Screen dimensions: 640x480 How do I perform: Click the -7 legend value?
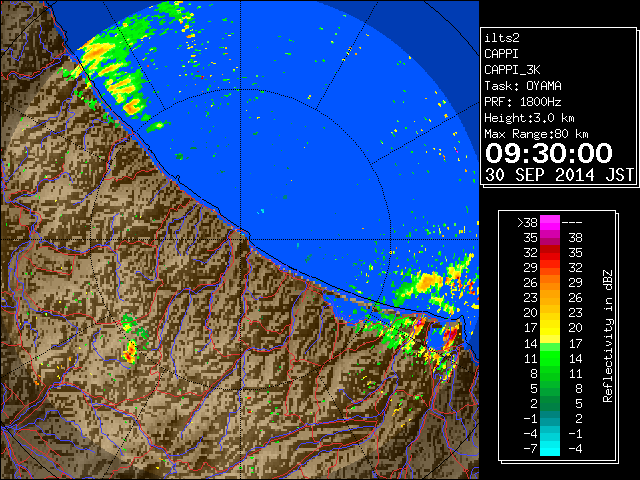tap(530, 449)
